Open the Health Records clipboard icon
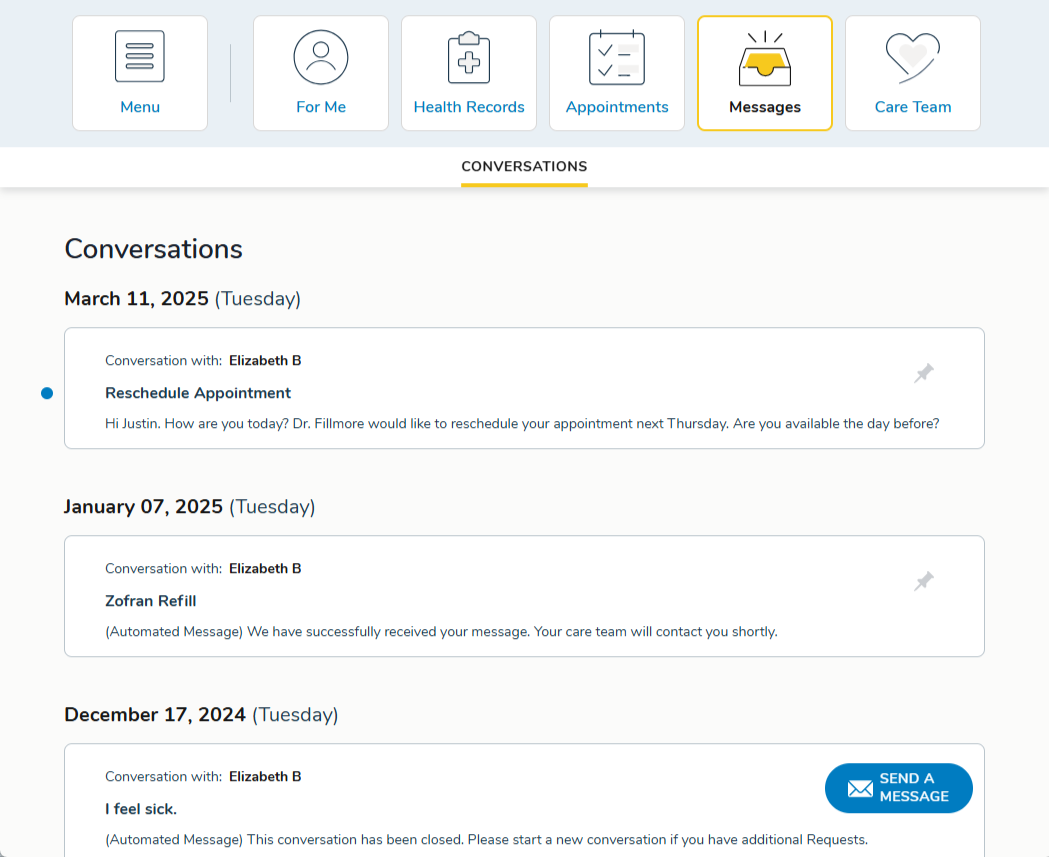Viewport: 1049px width, 857px height. (468, 57)
